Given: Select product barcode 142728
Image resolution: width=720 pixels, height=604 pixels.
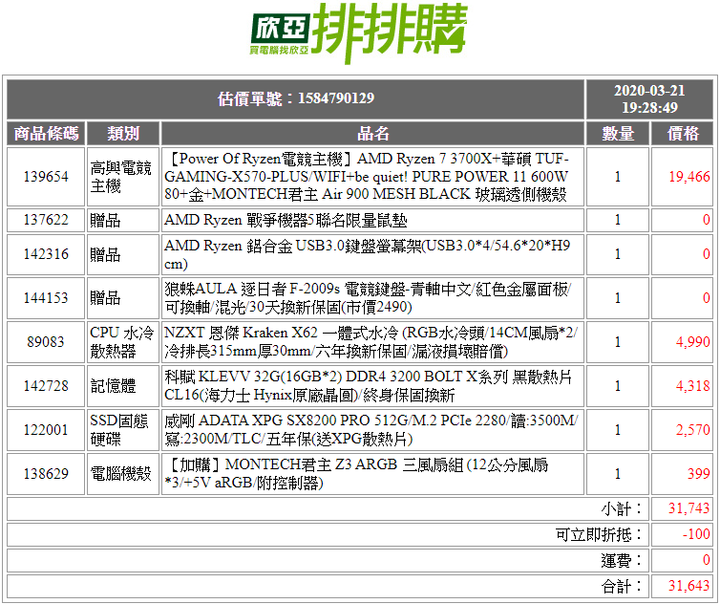Looking at the screenshot, I should pos(46,386).
